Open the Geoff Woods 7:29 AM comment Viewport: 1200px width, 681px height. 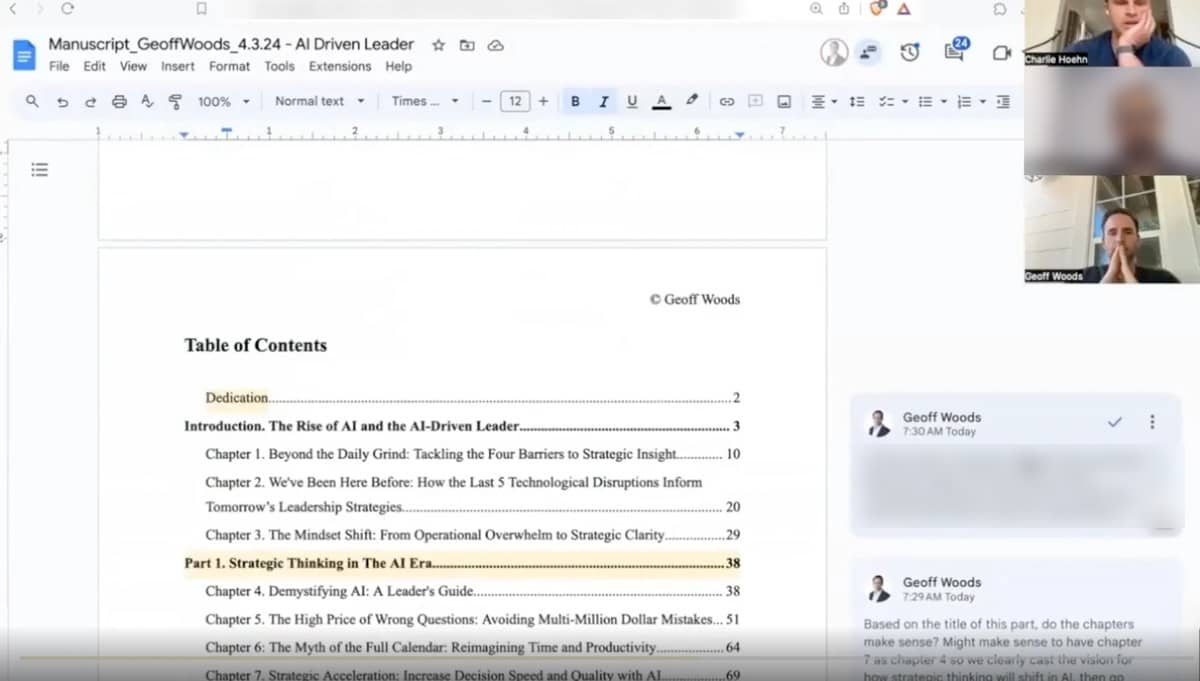tap(1016, 619)
